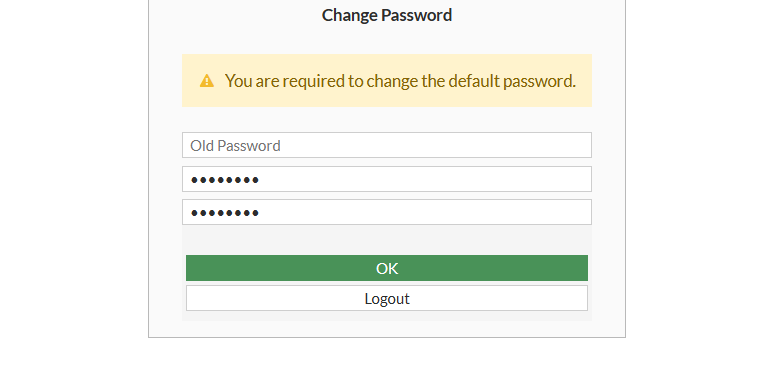Focus the Old Password input field
The width and height of the screenshot is (764, 392).
tap(387, 145)
